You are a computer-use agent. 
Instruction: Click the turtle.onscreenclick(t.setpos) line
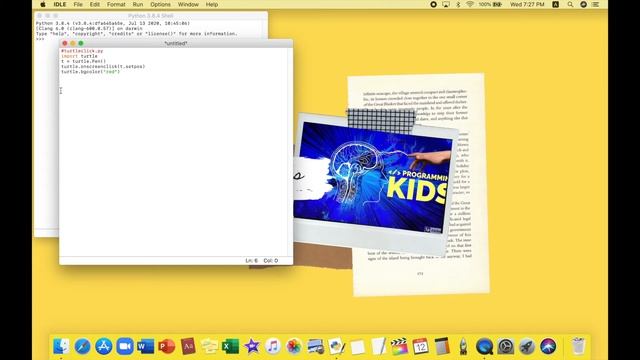103,66
